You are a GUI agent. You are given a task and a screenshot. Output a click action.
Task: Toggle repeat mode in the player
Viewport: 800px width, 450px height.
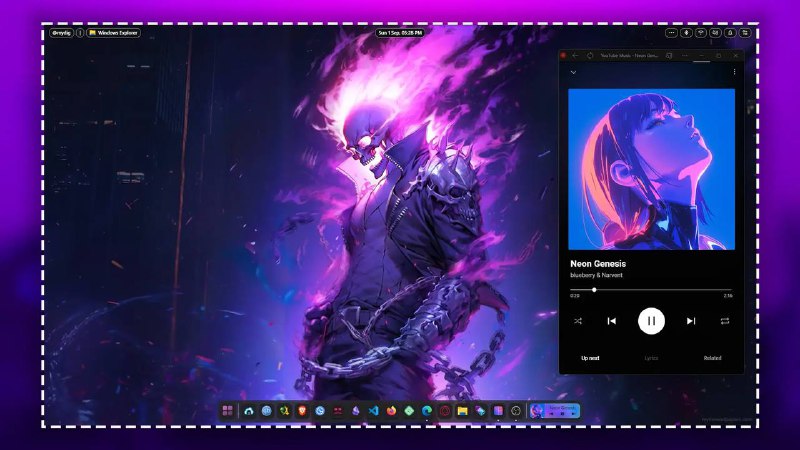click(724, 321)
